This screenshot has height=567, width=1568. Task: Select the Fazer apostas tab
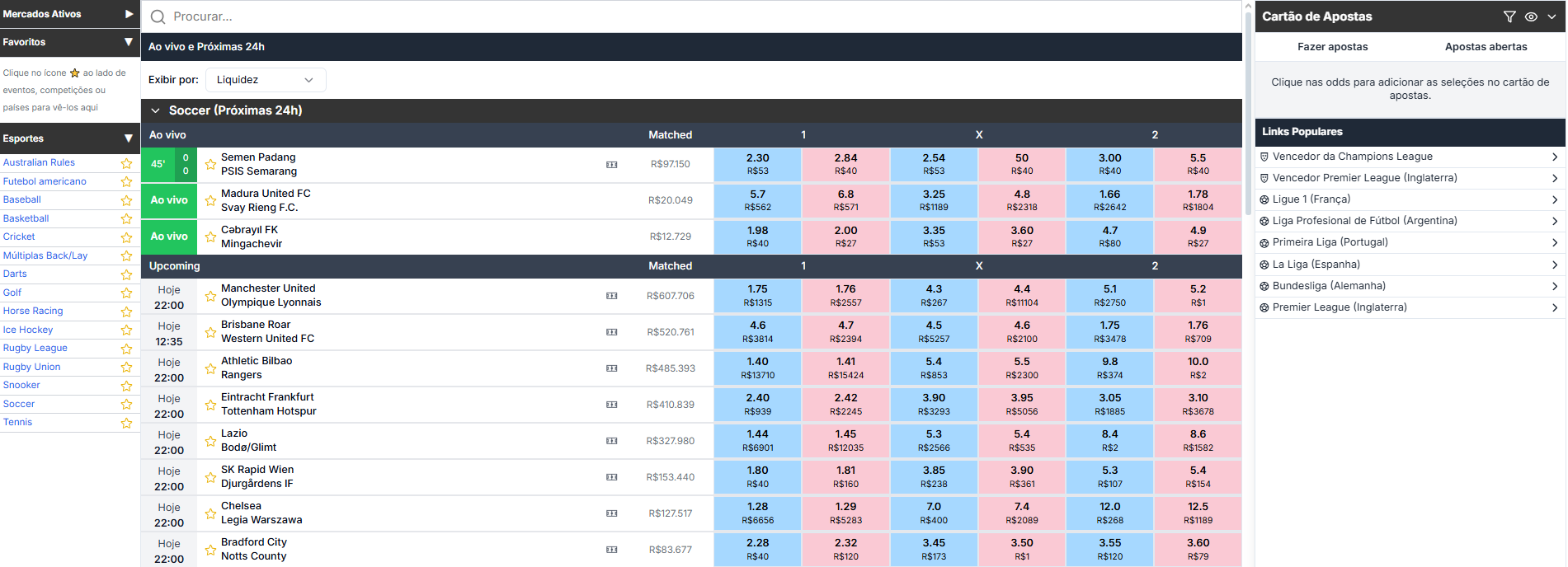tap(1332, 47)
